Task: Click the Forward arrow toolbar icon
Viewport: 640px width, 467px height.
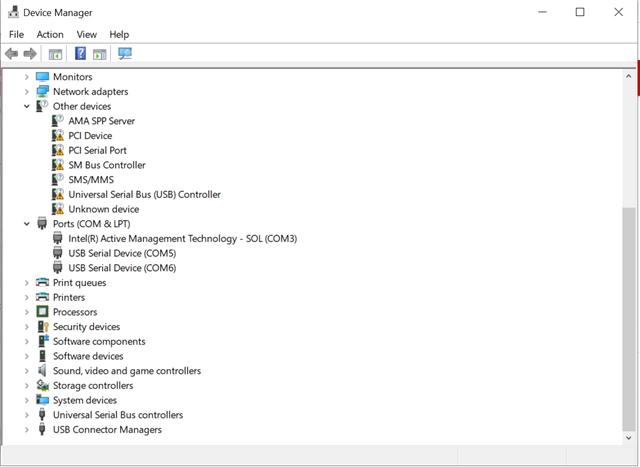Action: pos(30,53)
